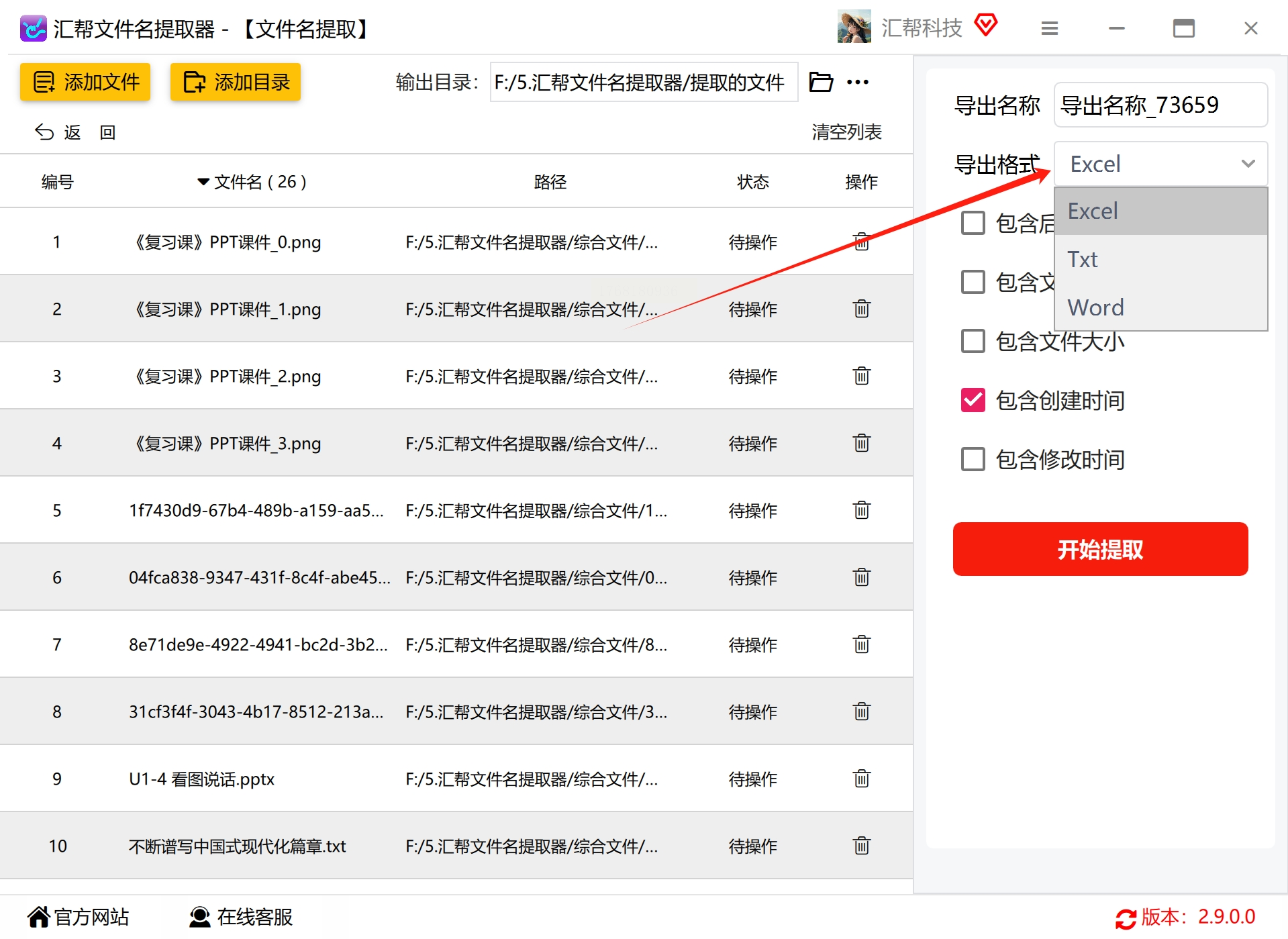The width and height of the screenshot is (1288, 939).
Task: Click the version 2.9.0.0 label
Action: pos(1198,917)
